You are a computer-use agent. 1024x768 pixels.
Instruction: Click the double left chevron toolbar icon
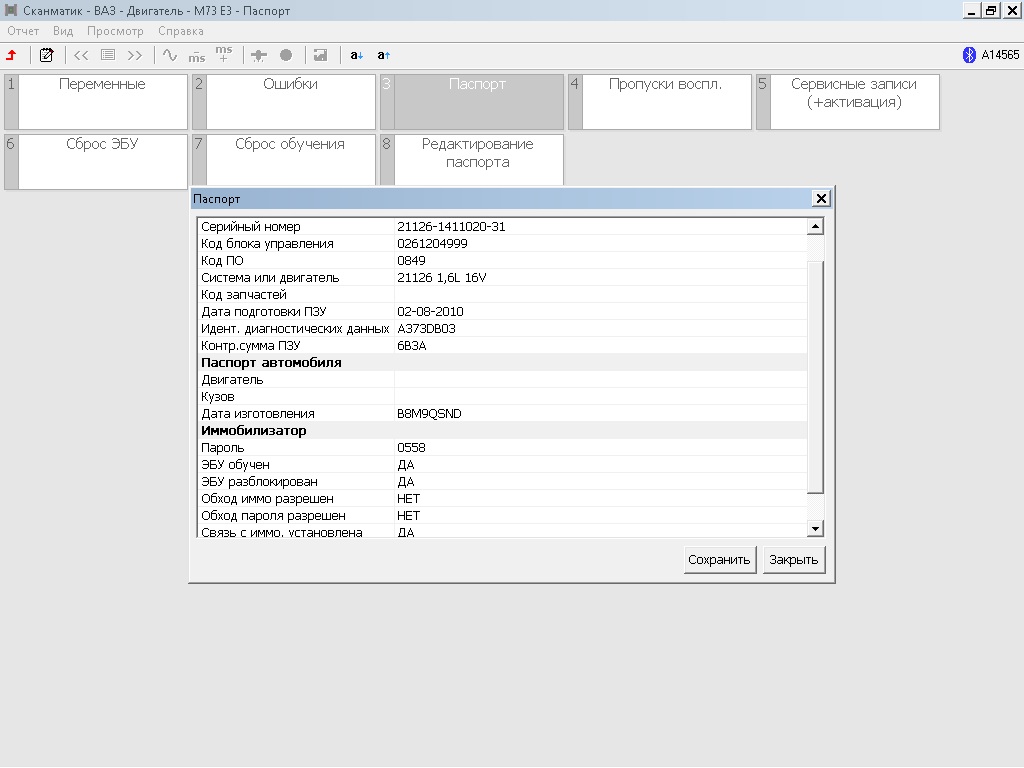click(x=81, y=56)
